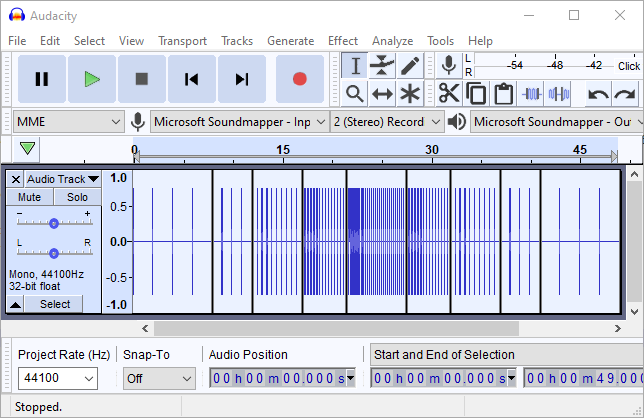Open the View menu
This screenshot has width=644, height=418.
tap(131, 41)
